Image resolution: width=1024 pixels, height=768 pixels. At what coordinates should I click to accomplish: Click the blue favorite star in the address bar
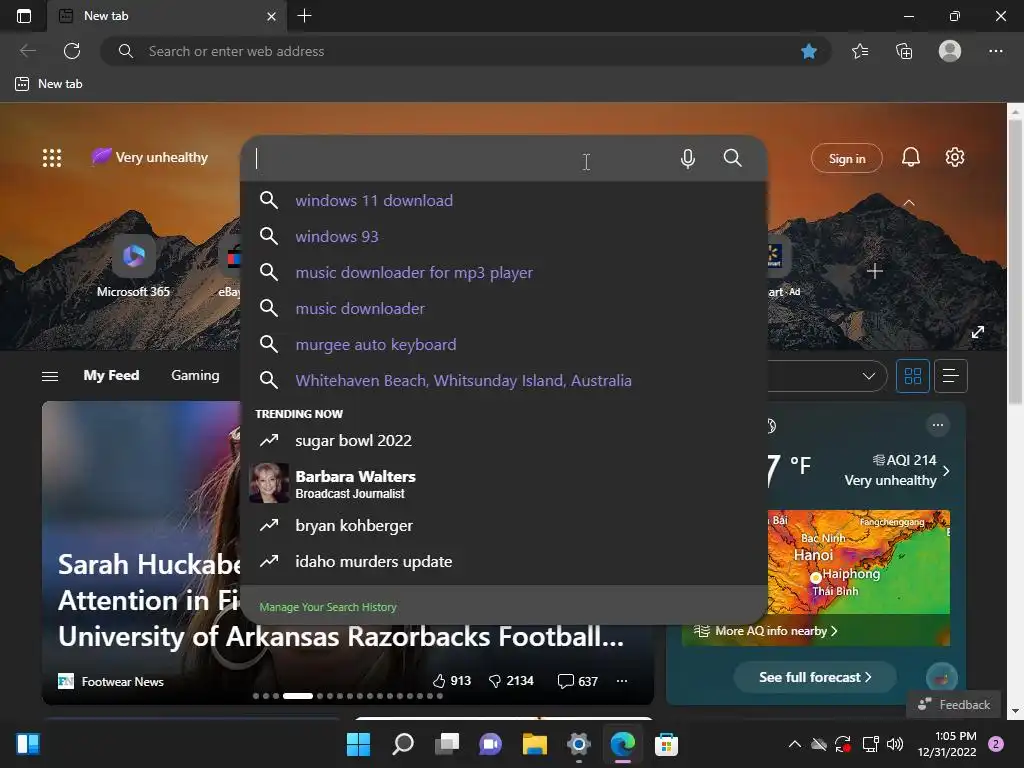(x=808, y=51)
